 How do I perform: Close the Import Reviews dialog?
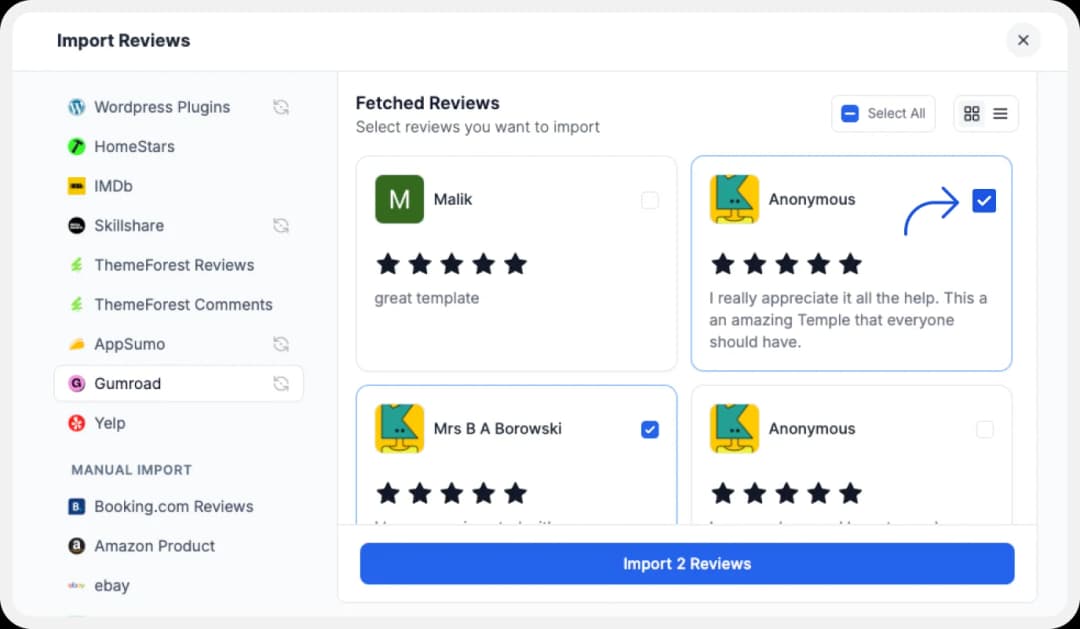(1023, 40)
